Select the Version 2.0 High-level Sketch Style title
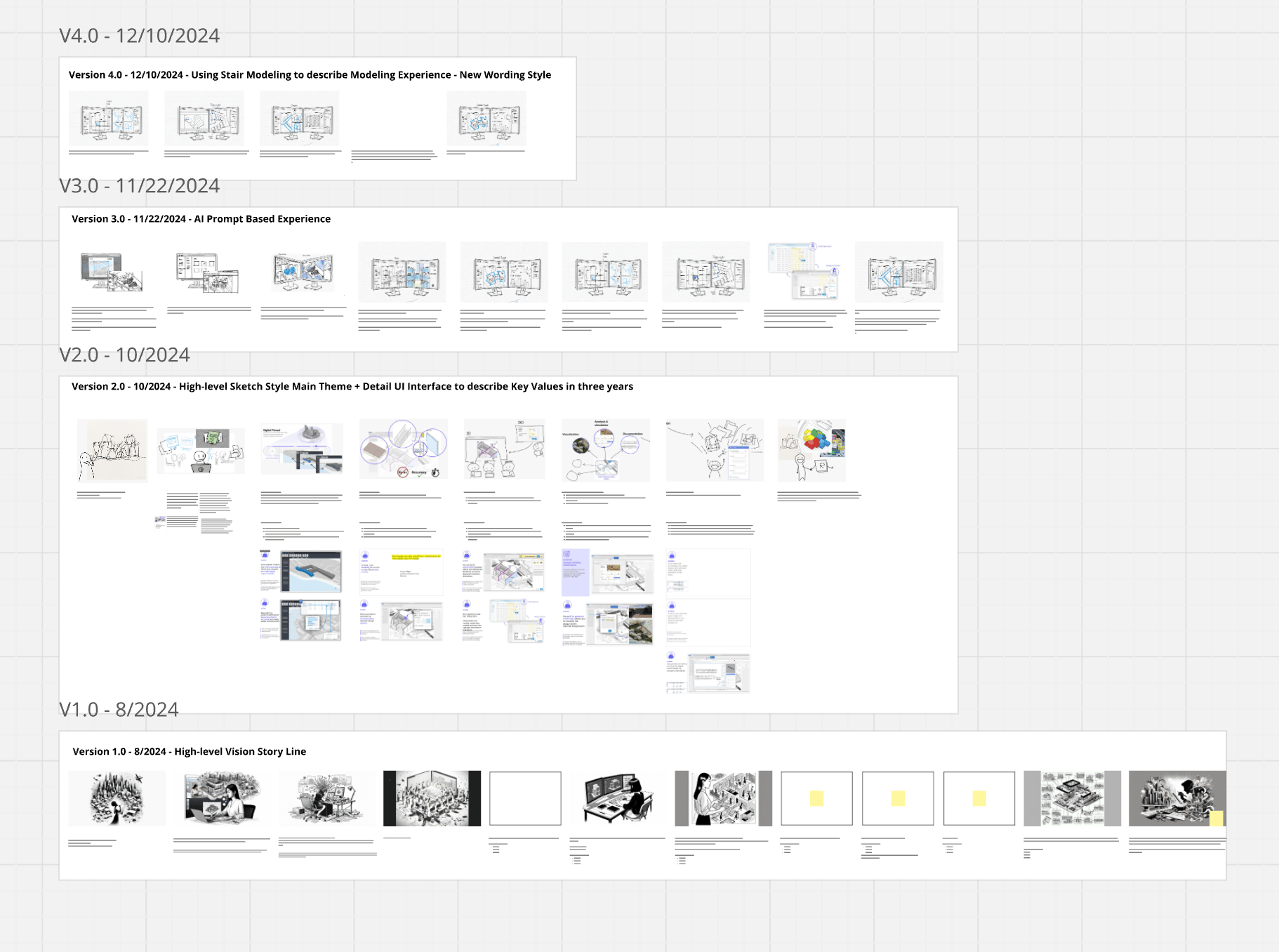 tap(352, 387)
